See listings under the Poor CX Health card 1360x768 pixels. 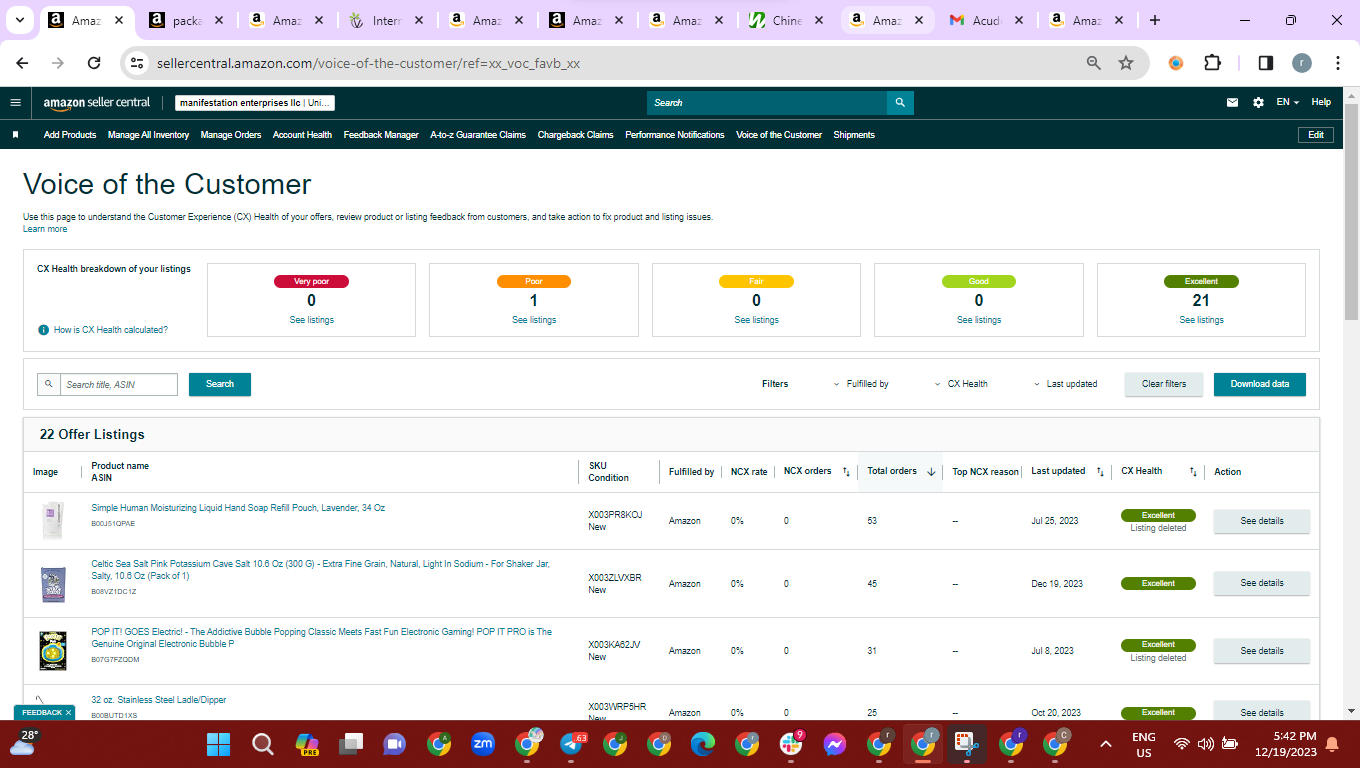(x=534, y=320)
